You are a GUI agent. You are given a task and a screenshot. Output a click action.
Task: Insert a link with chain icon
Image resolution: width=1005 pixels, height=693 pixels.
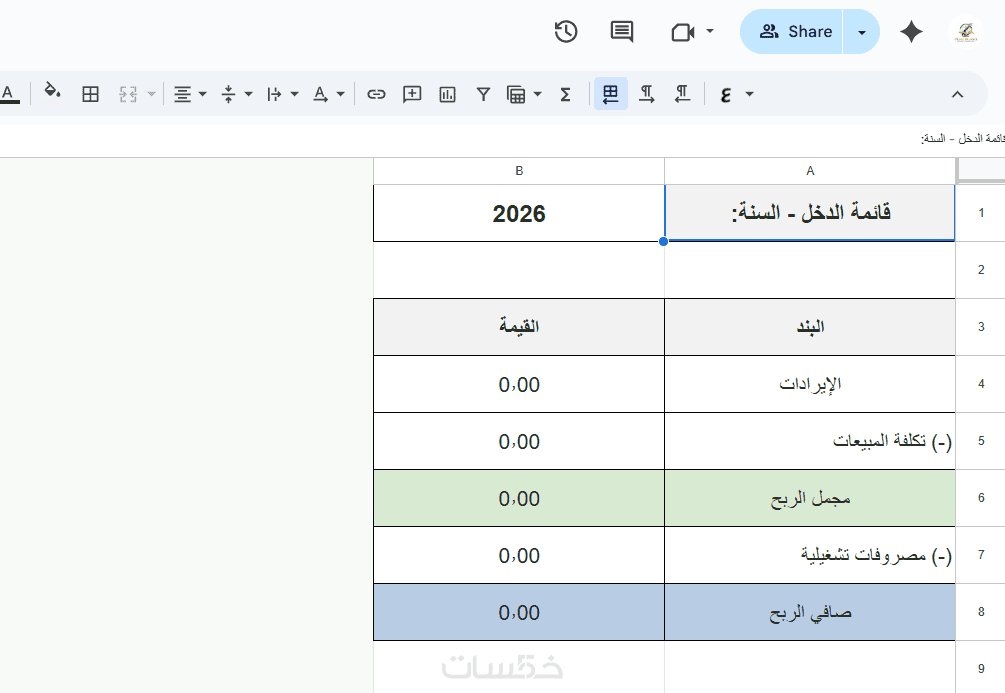pyautogui.click(x=376, y=94)
